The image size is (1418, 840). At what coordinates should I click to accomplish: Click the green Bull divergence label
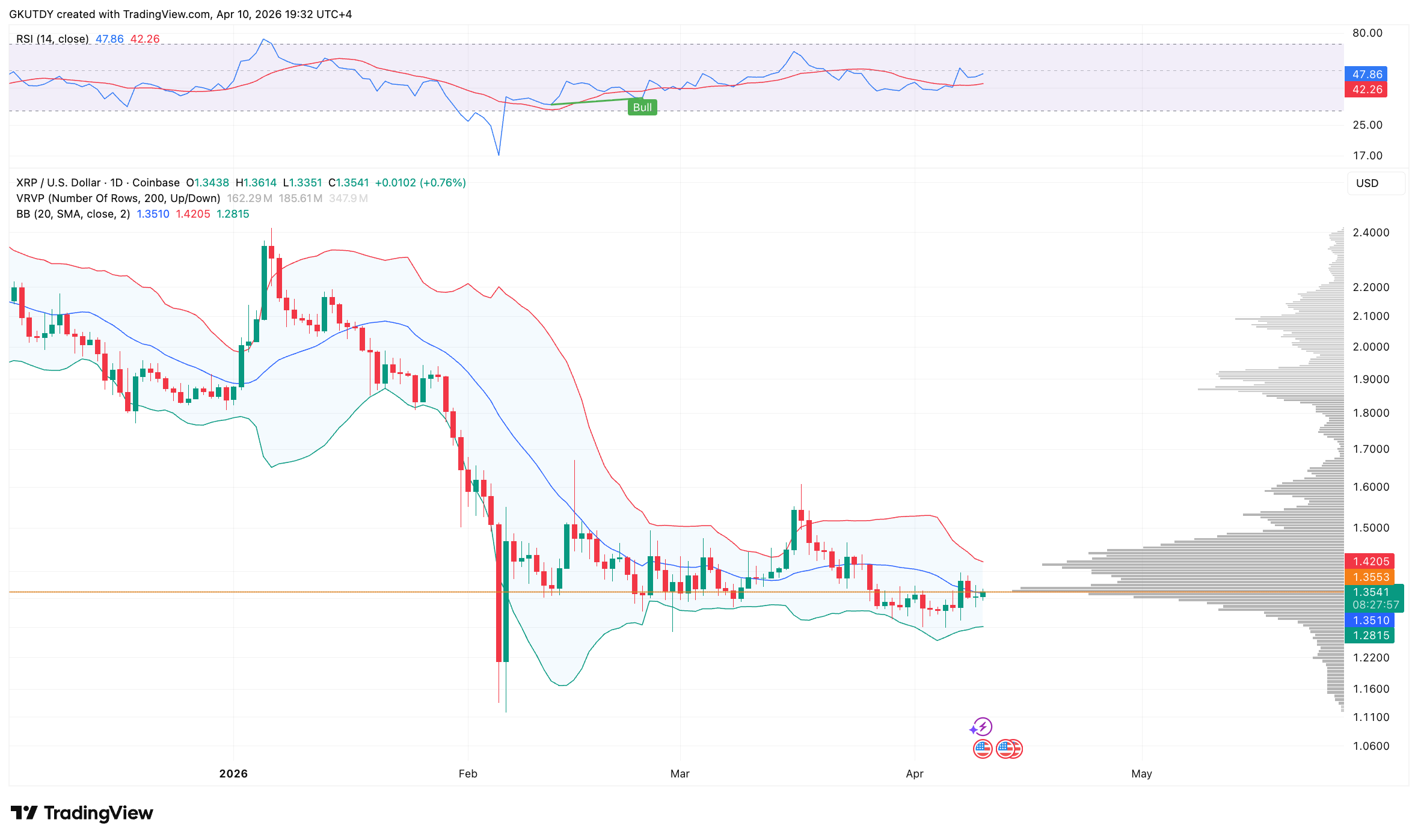(642, 107)
